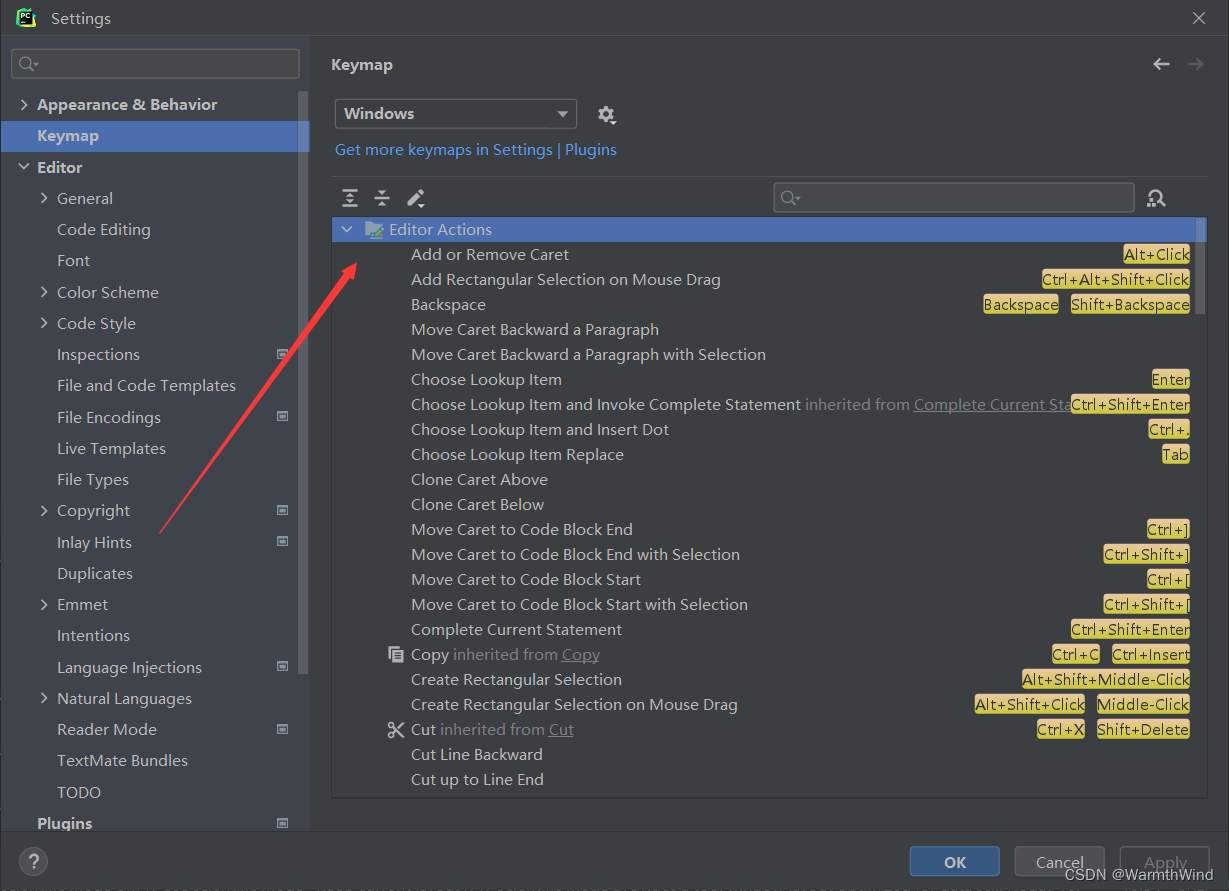The height and width of the screenshot is (891, 1229).
Task: Open Code Editing settings page
Action: (104, 229)
